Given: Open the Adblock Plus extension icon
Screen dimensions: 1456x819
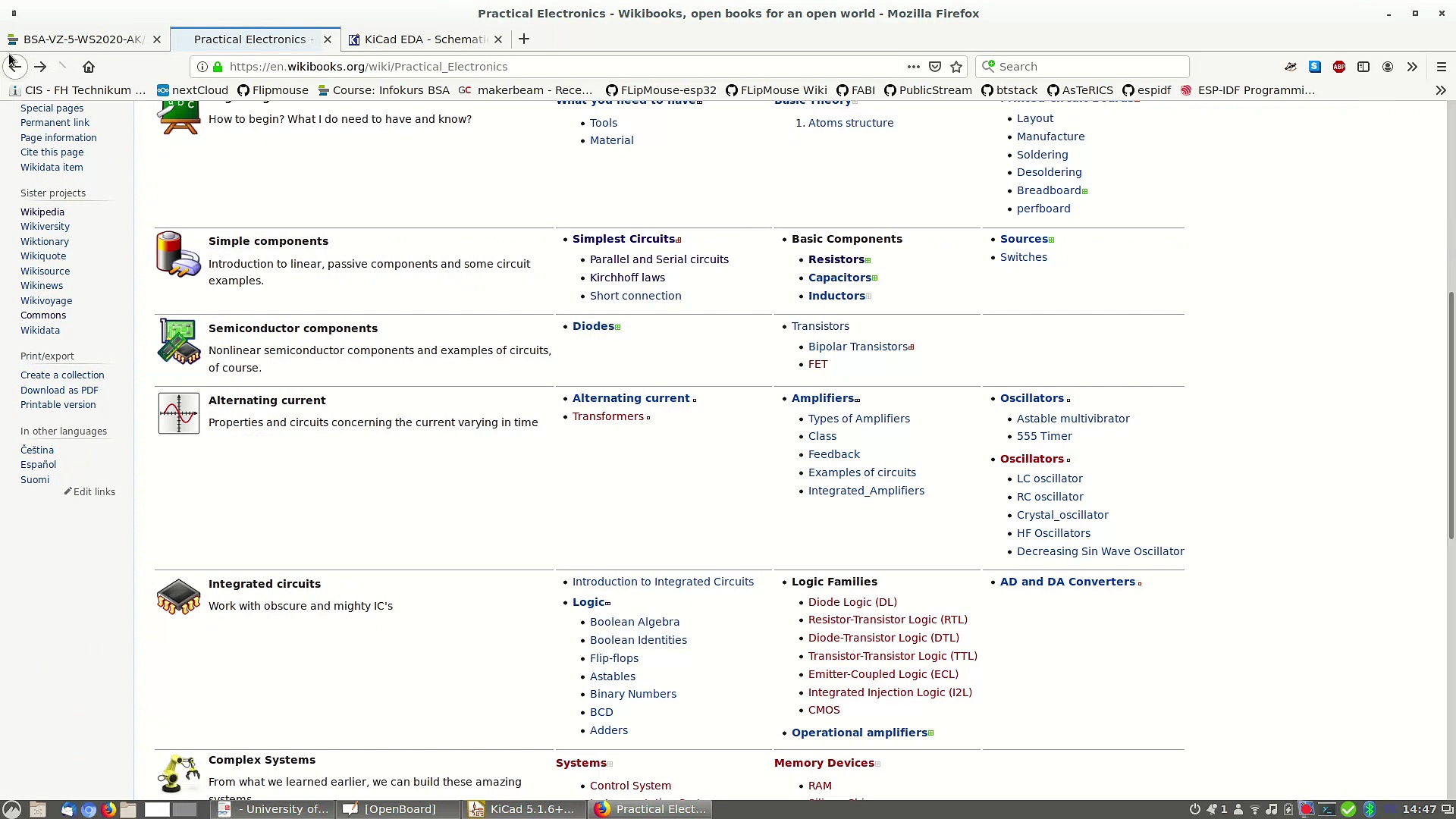Looking at the screenshot, I should tap(1339, 67).
